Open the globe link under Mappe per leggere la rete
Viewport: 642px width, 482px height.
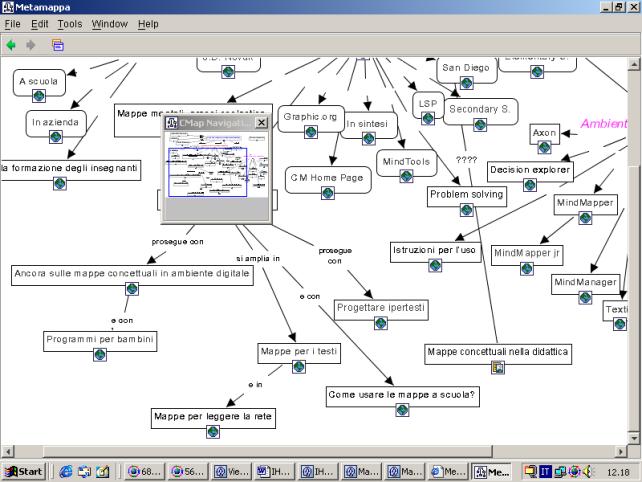[213, 432]
